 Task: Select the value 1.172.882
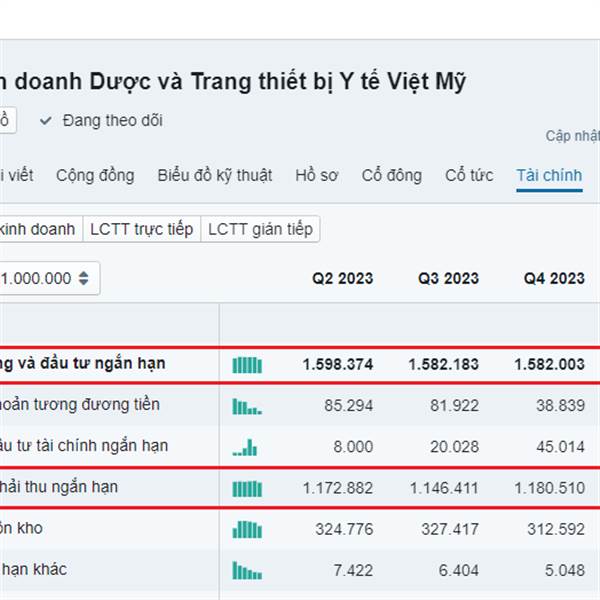click(x=338, y=488)
